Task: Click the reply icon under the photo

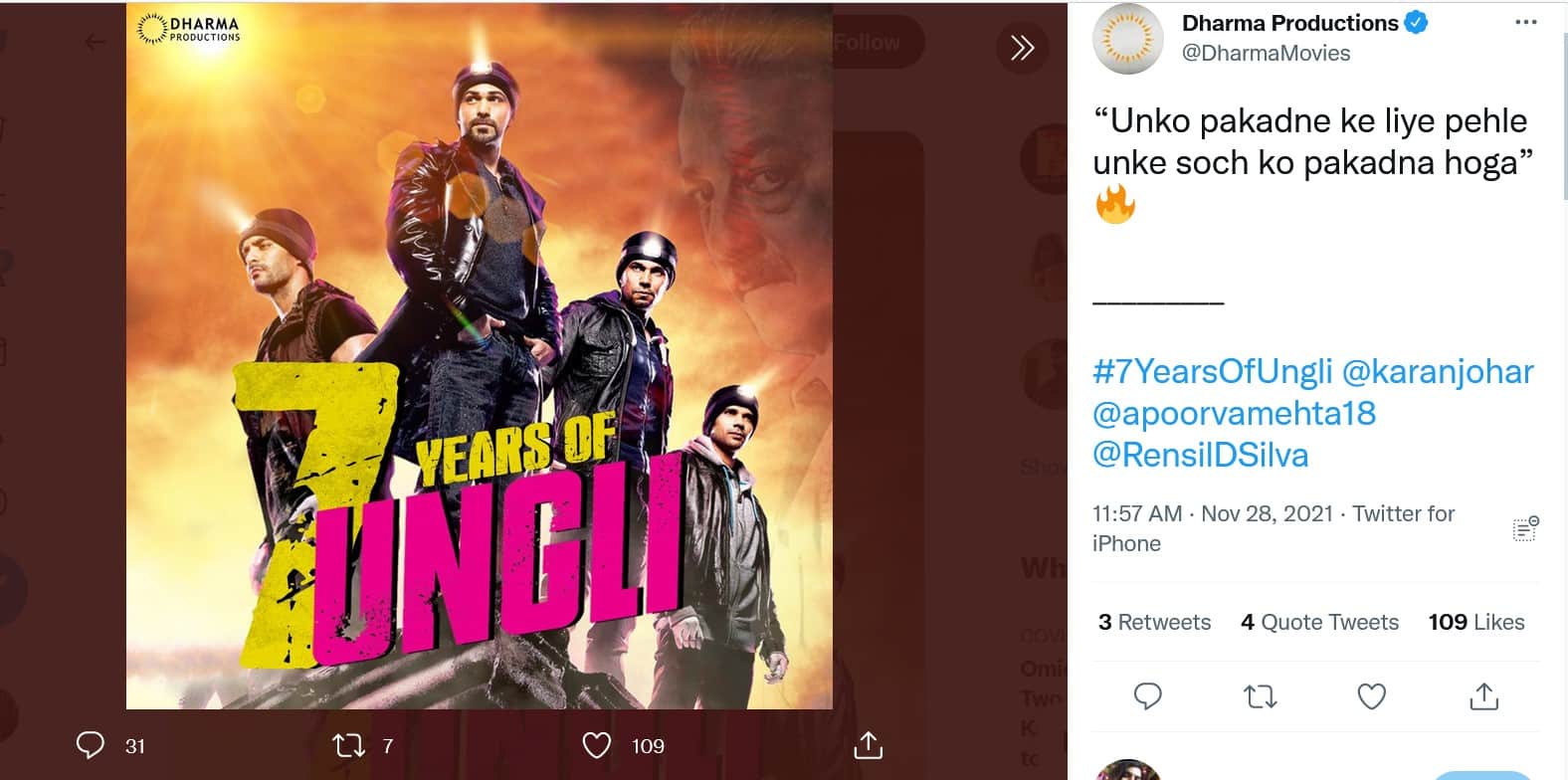Action: [91, 745]
